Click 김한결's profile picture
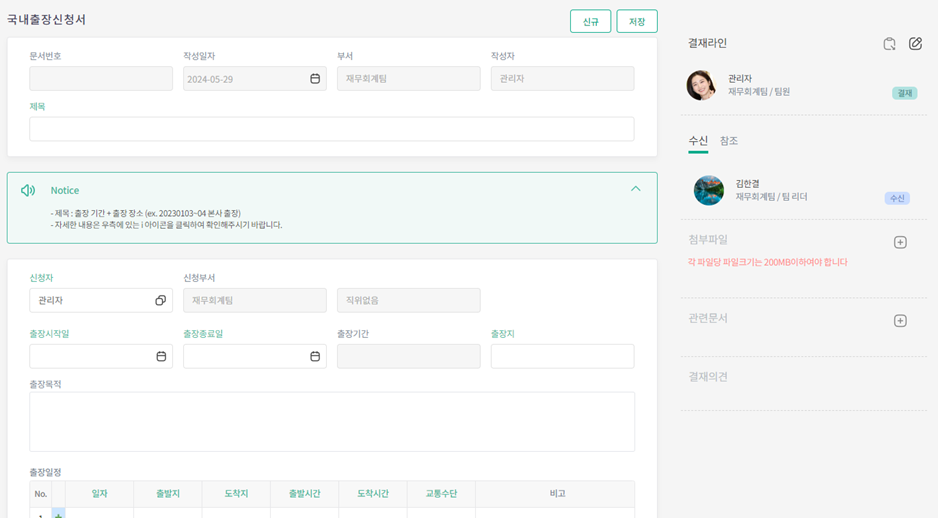Image resolution: width=938 pixels, height=518 pixels. pyautogui.click(x=709, y=190)
